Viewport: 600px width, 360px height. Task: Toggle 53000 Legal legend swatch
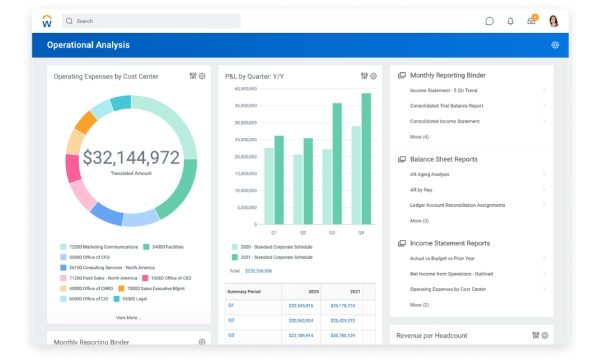click(x=117, y=299)
